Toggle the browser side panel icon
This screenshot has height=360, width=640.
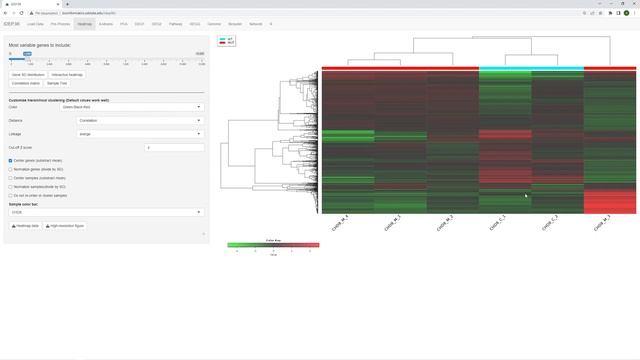click(x=618, y=13)
